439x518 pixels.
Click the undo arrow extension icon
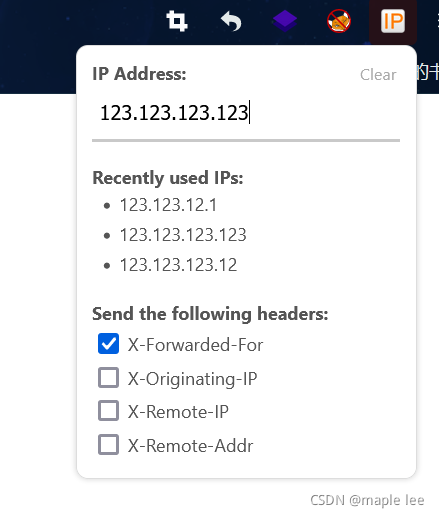click(231, 21)
